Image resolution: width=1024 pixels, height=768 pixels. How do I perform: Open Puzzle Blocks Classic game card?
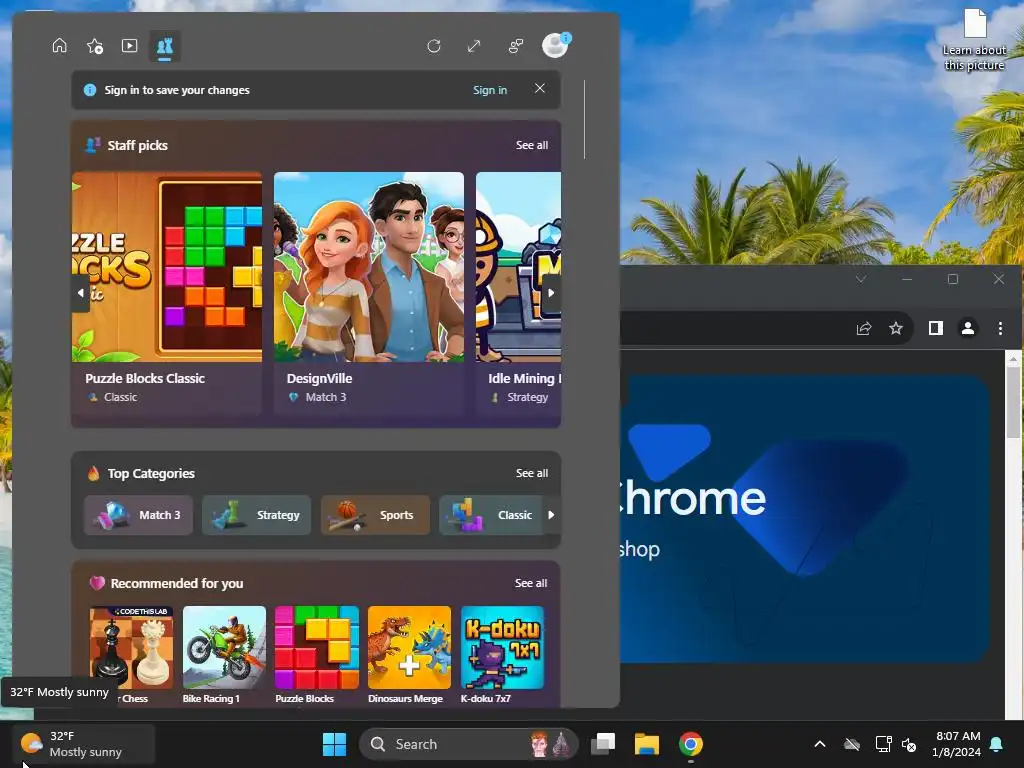click(167, 293)
